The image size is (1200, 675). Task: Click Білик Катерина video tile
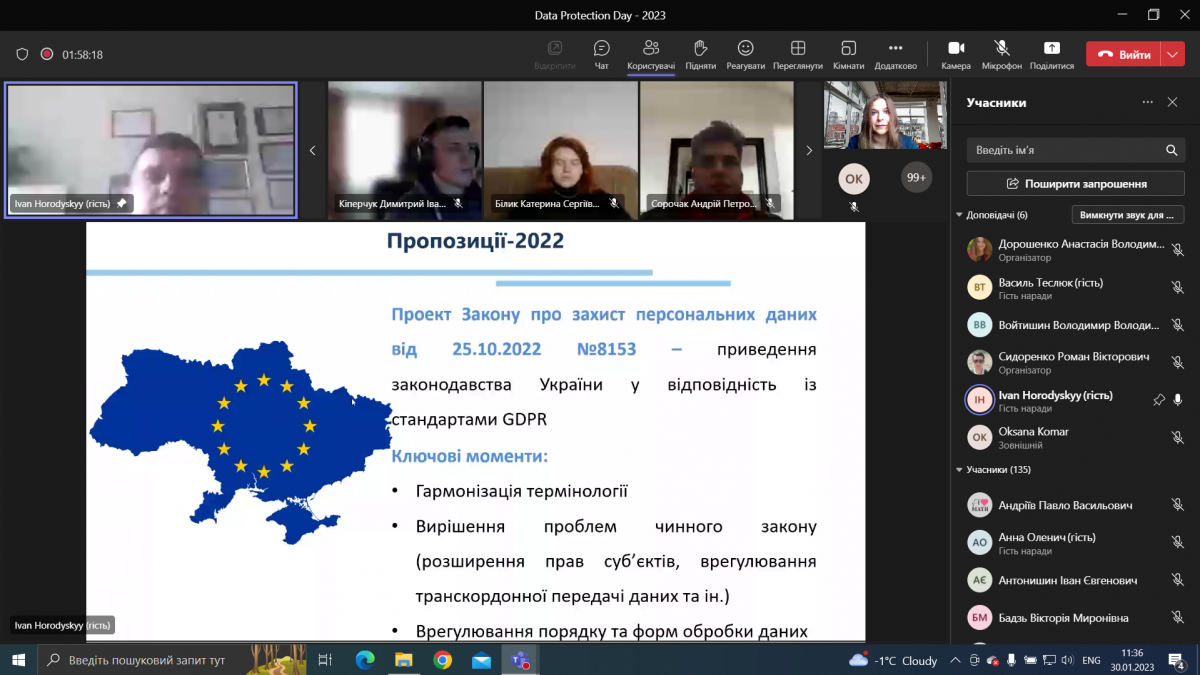[561, 150]
